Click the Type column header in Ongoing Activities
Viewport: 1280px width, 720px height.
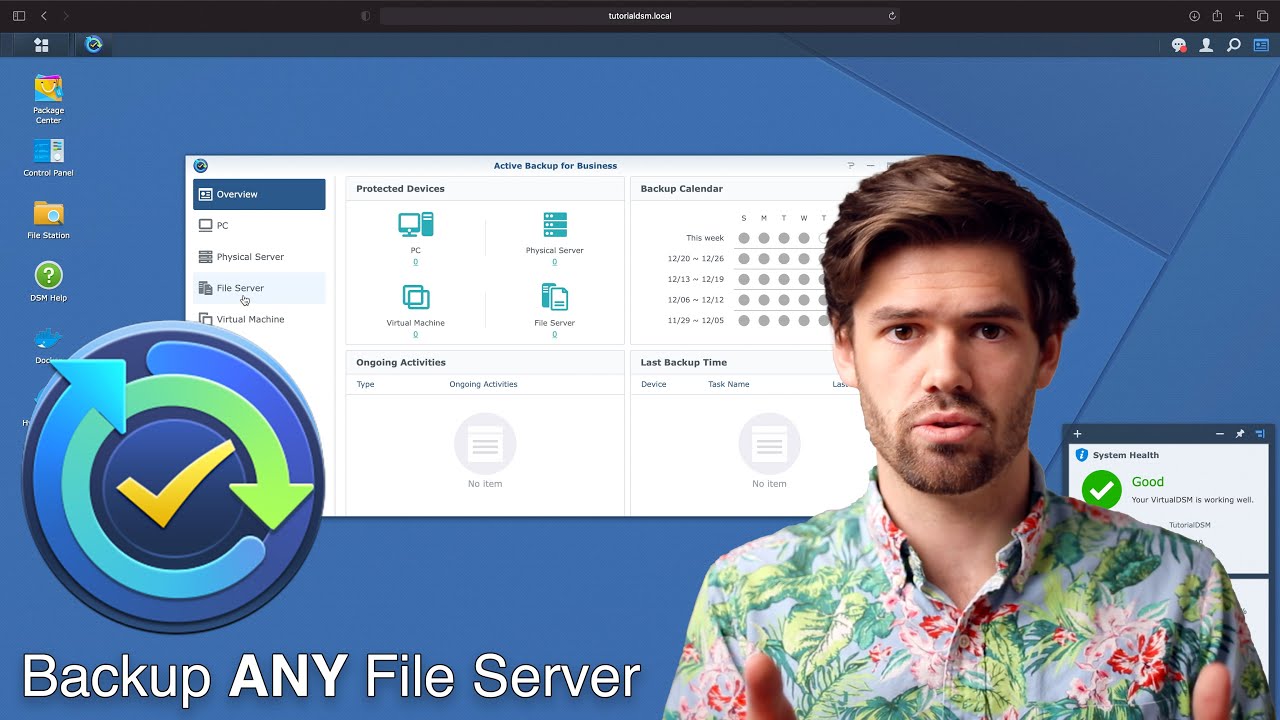pyautogui.click(x=366, y=384)
